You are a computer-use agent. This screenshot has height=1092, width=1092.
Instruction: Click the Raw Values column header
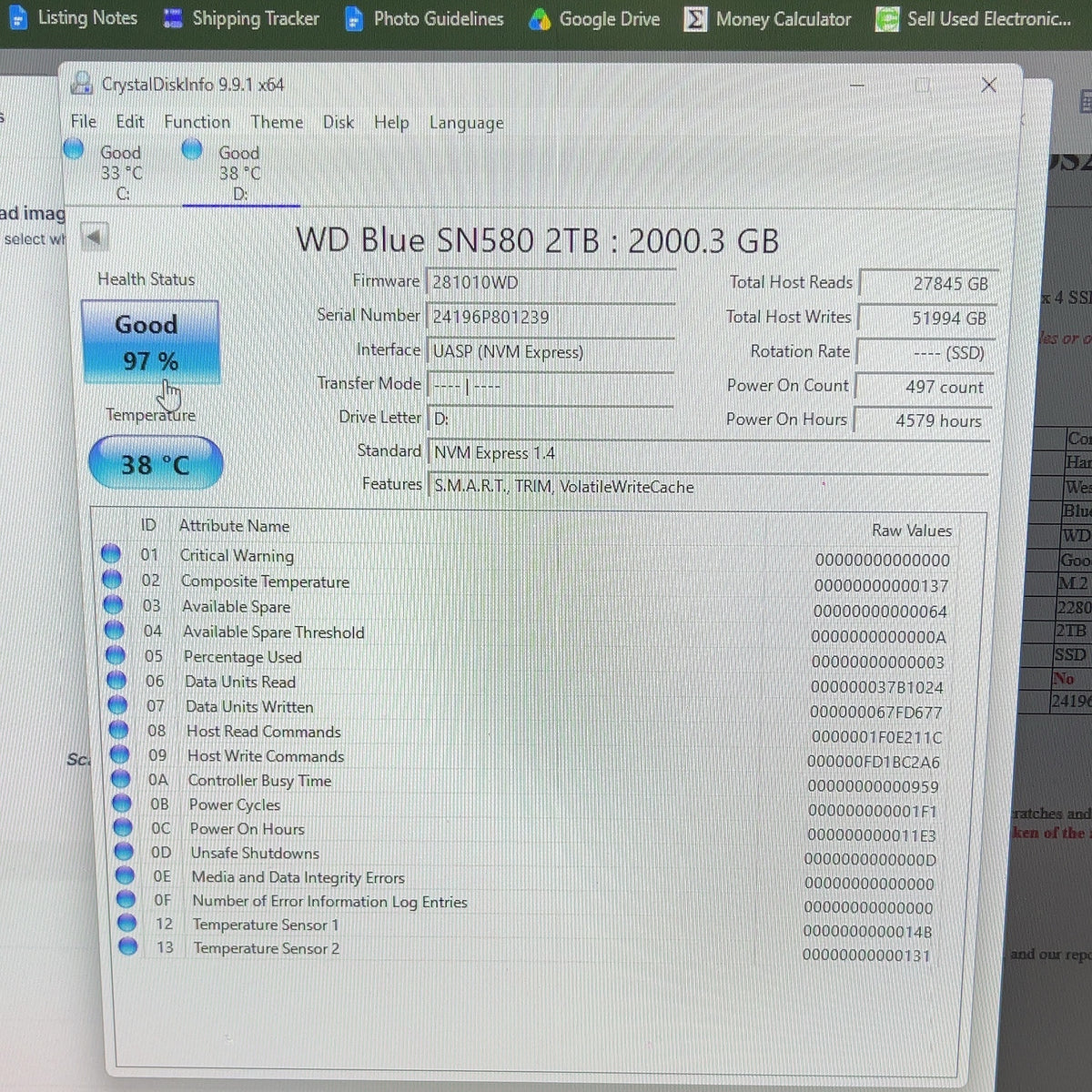[912, 531]
